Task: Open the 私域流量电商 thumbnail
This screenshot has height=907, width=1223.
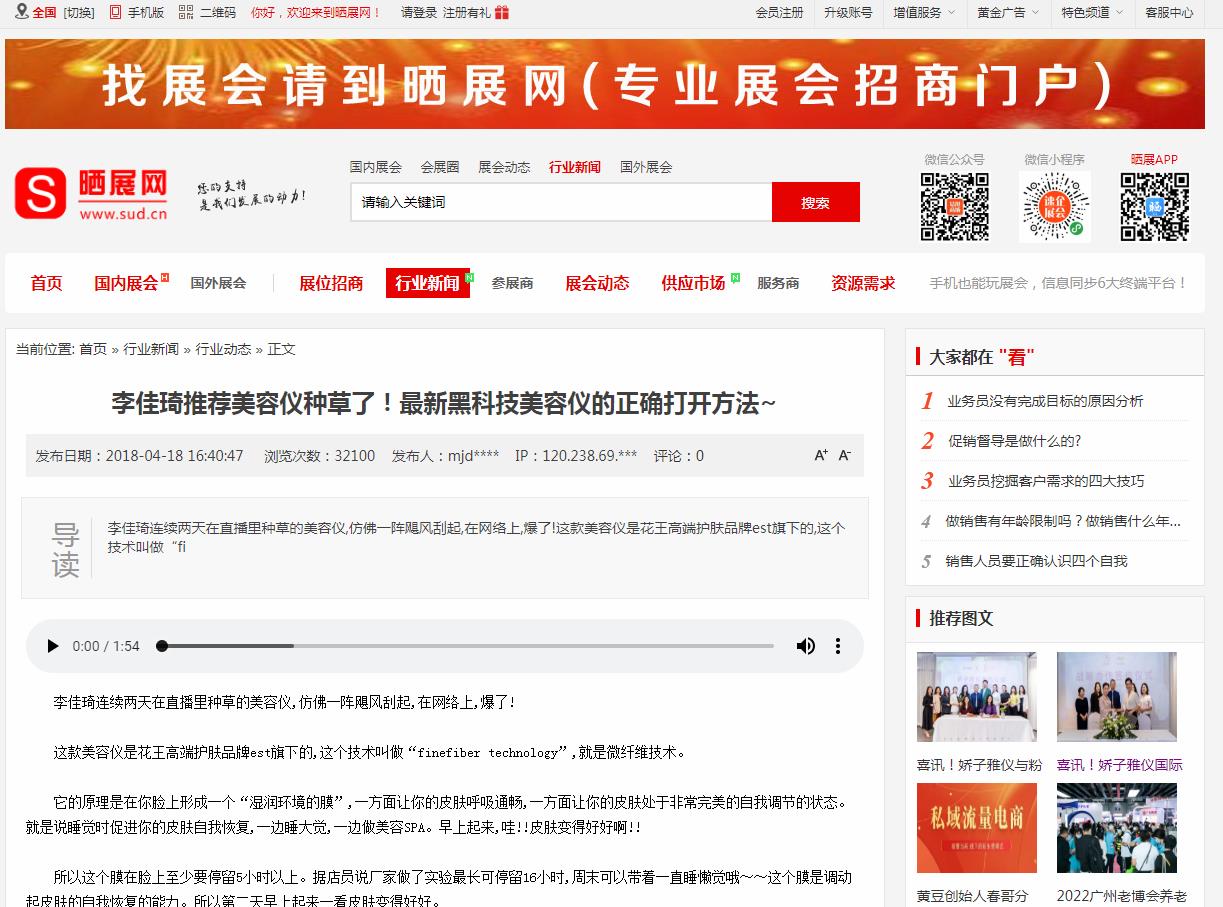Action: pos(977,828)
